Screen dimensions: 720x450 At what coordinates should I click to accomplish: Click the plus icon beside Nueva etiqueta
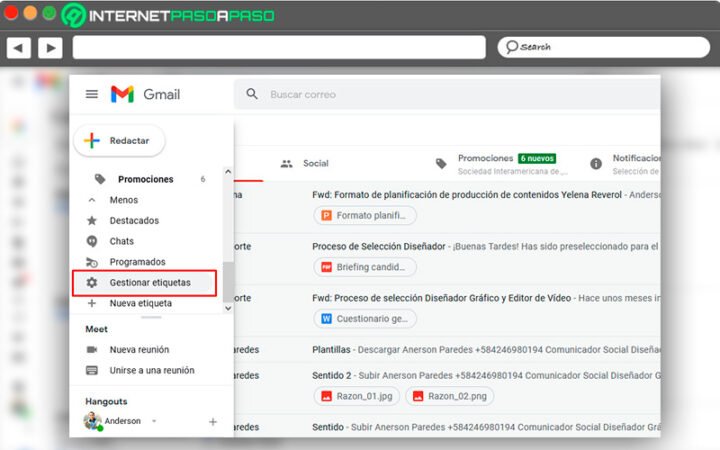pyautogui.click(x=92, y=303)
